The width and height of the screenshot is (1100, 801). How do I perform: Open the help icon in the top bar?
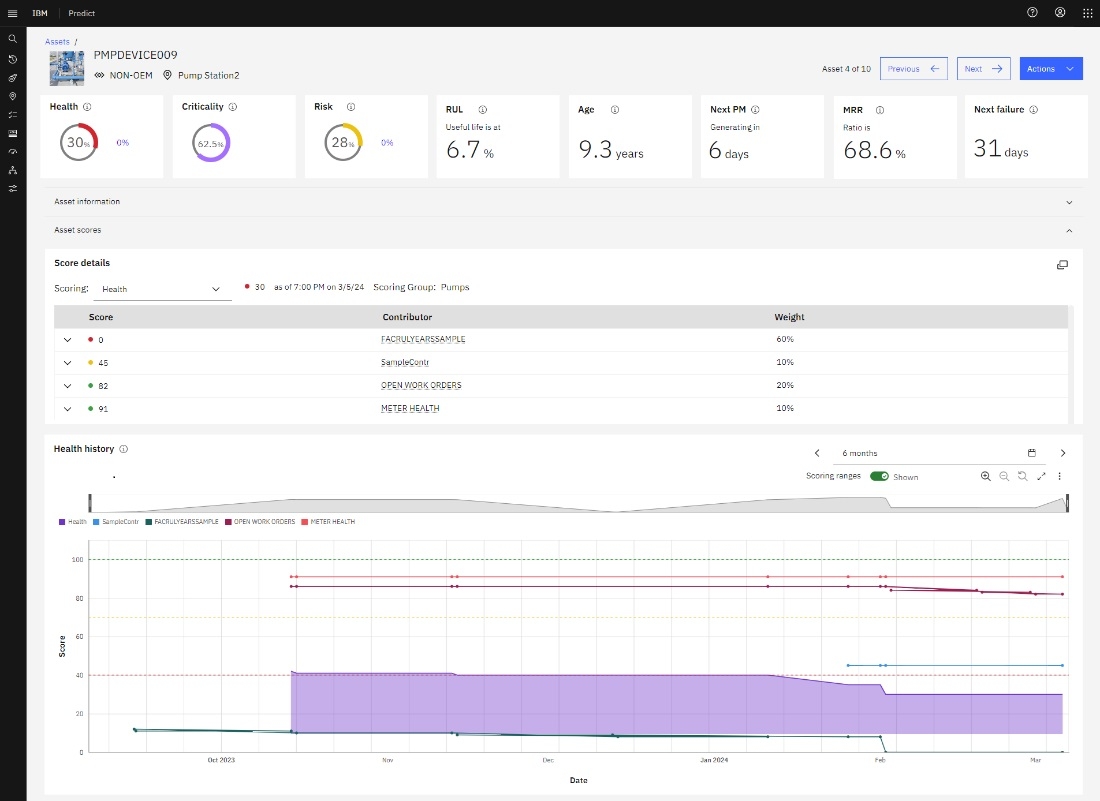click(1032, 13)
